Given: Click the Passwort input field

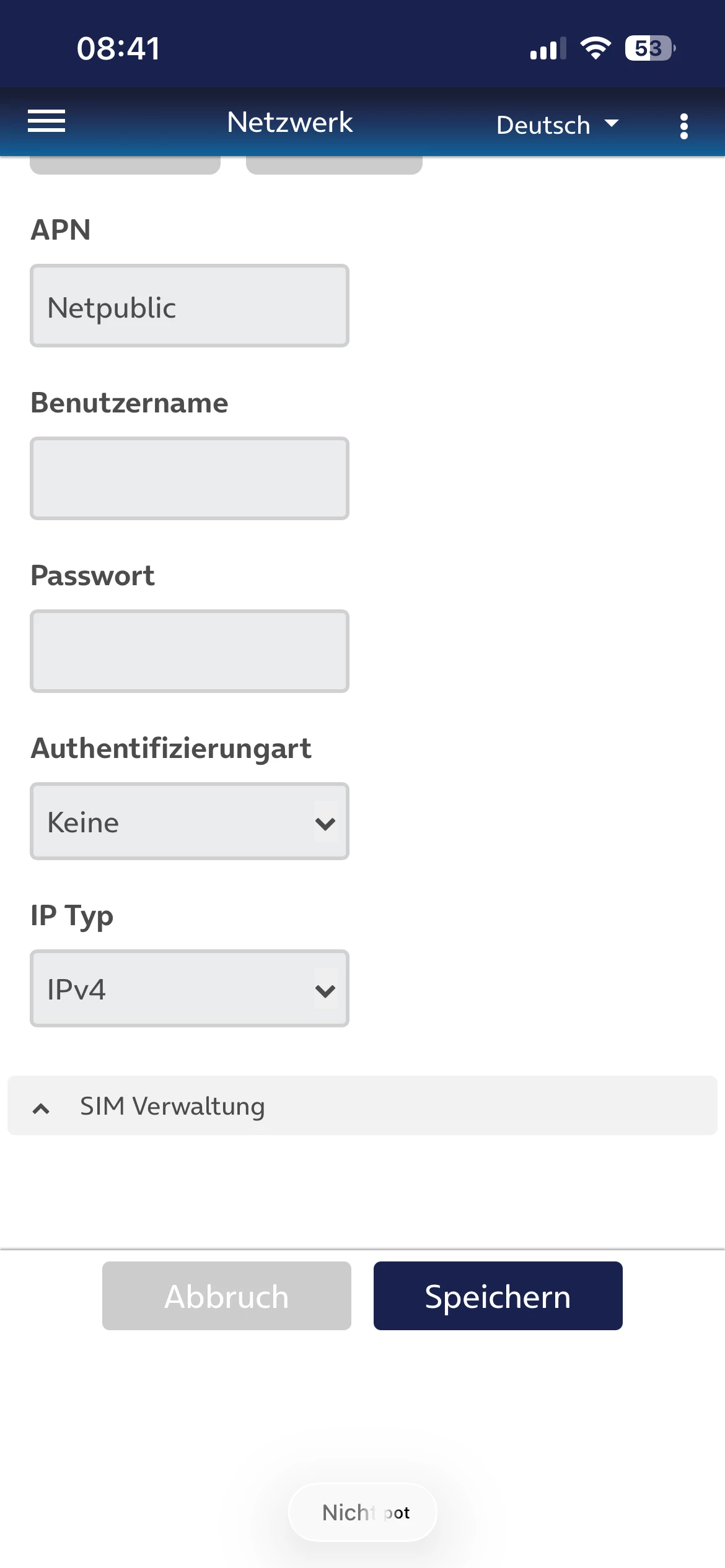Looking at the screenshot, I should pos(189,651).
